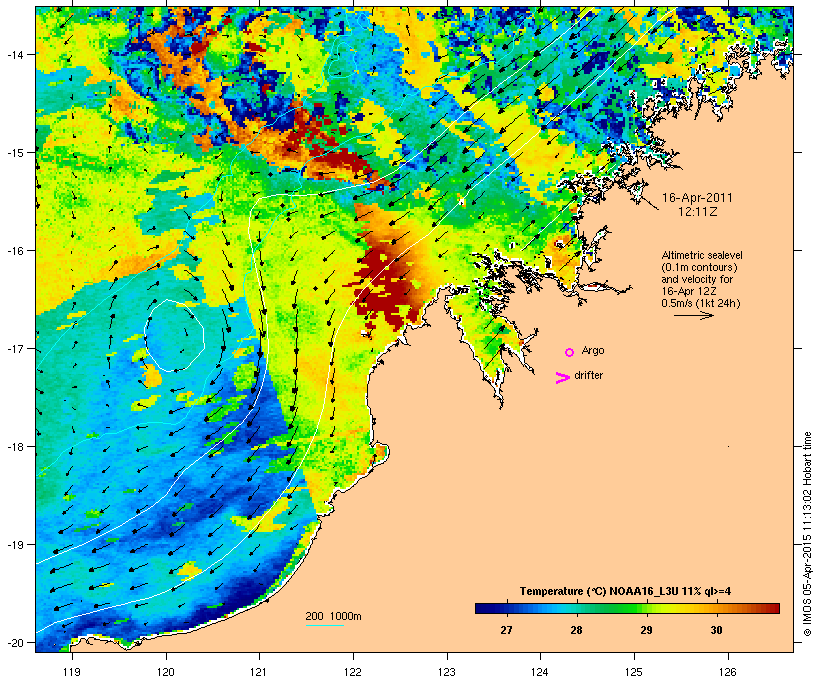Click the 125 longitude axis label
Viewport: 820px width, 680px height.
click(x=634, y=672)
